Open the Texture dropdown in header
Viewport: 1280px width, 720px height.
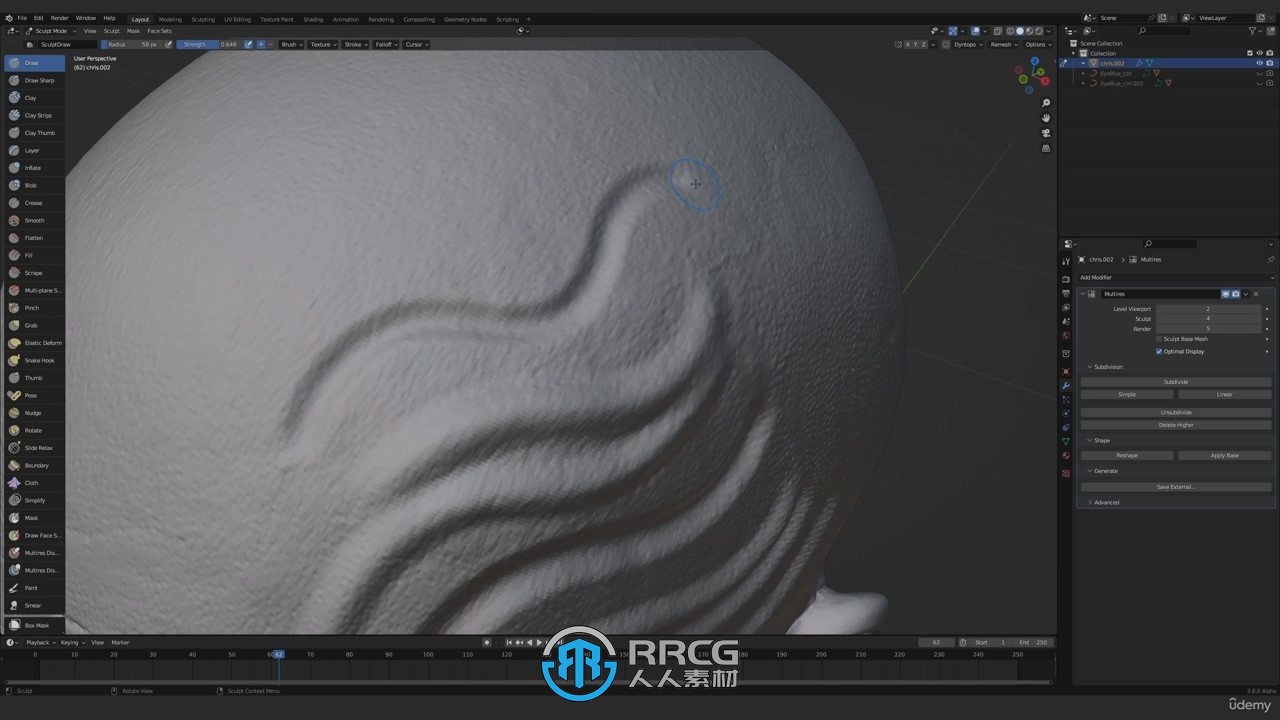pos(322,44)
